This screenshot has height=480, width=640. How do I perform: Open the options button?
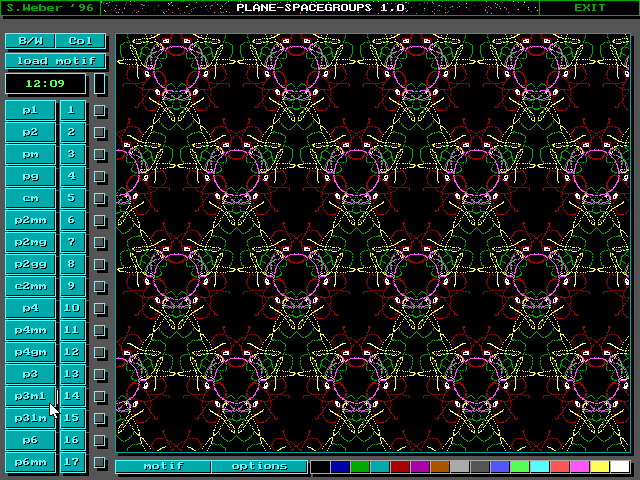(x=259, y=466)
